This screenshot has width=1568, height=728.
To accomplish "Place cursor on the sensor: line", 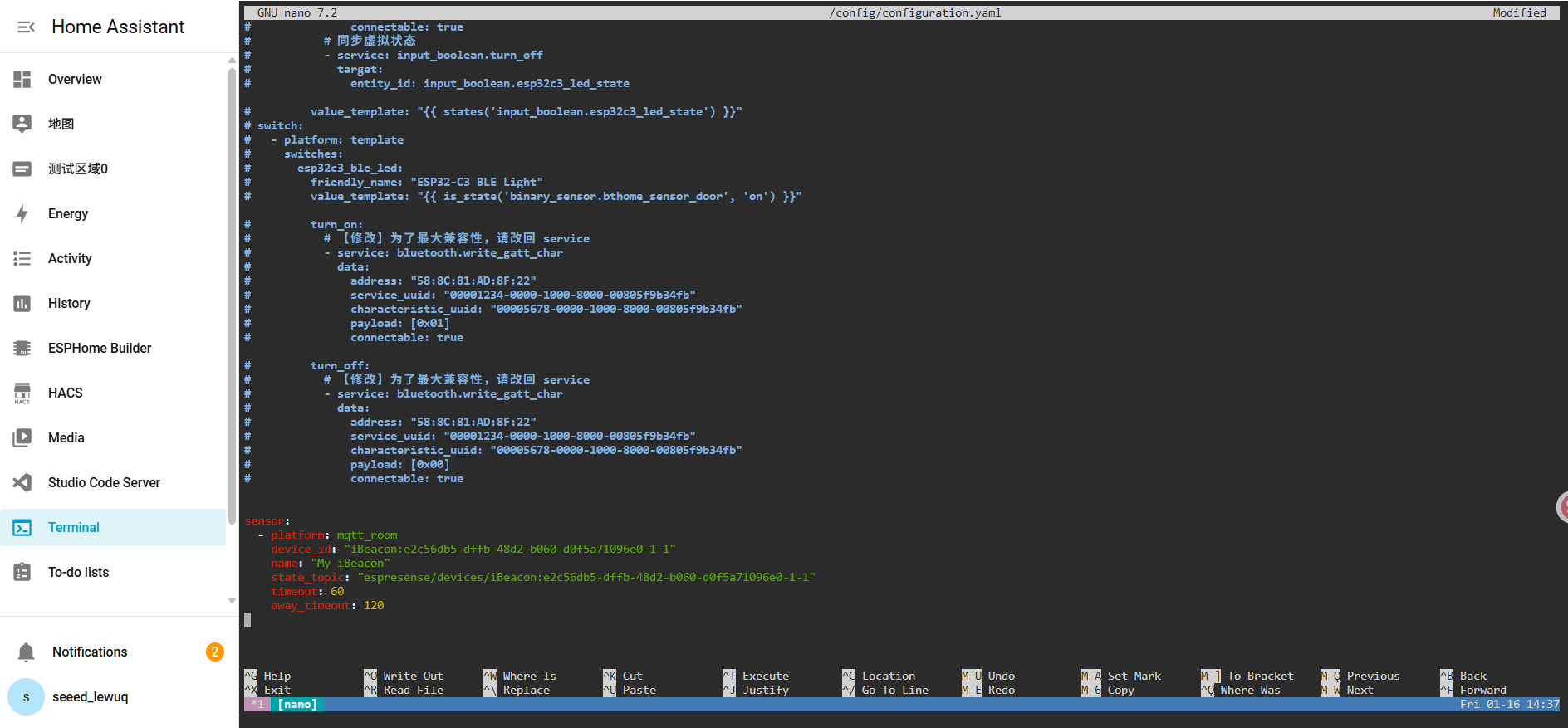I will point(267,521).
